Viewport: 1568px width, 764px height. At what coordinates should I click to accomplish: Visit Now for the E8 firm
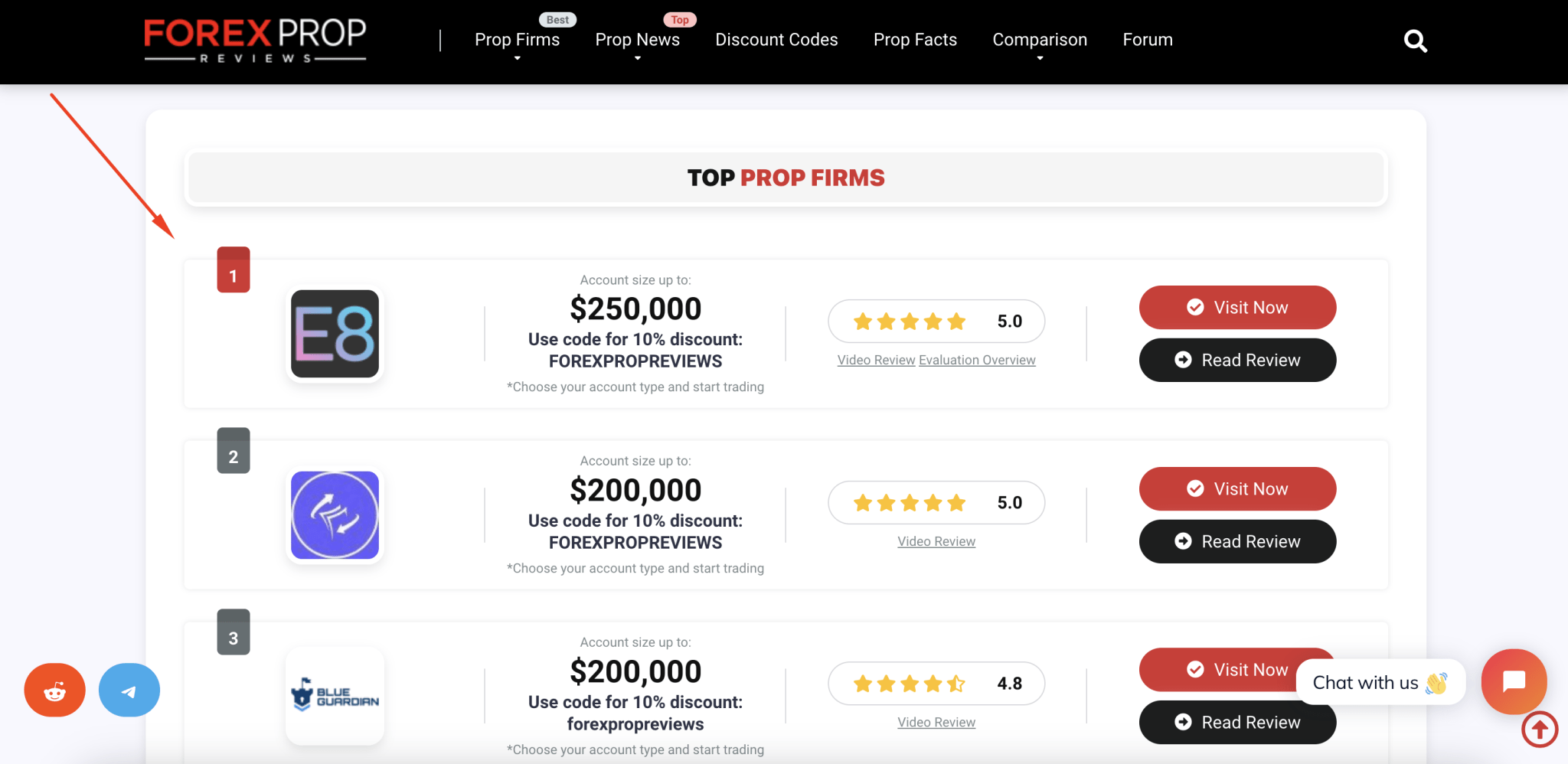pyautogui.click(x=1237, y=307)
